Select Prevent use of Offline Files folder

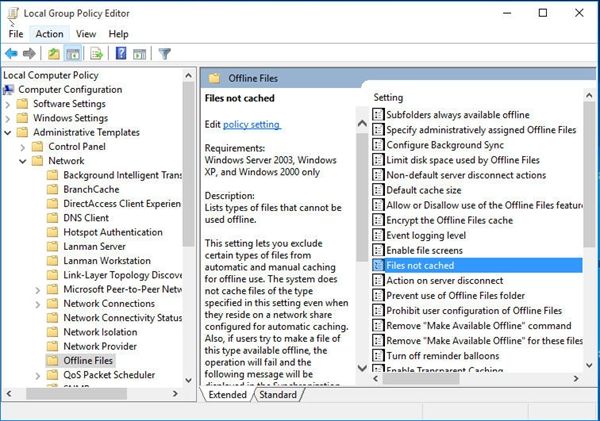(x=455, y=295)
